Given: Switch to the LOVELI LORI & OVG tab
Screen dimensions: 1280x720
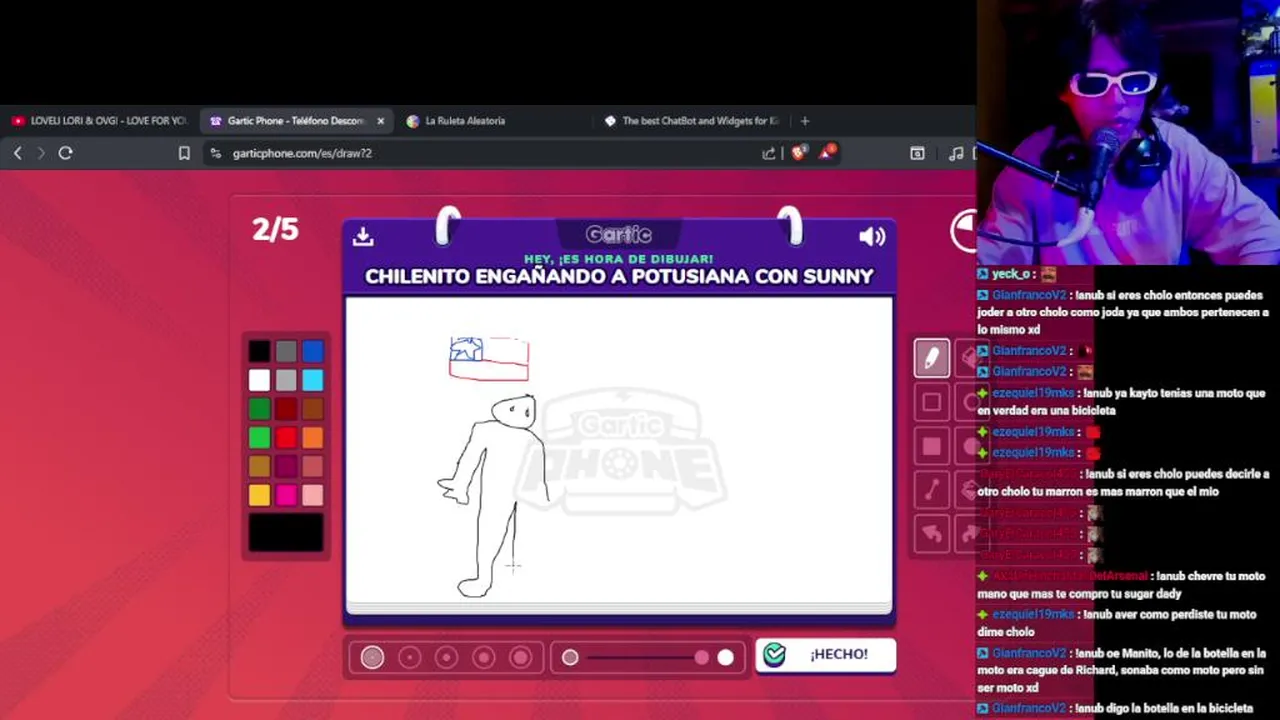Looking at the screenshot, I should (100, 121).
